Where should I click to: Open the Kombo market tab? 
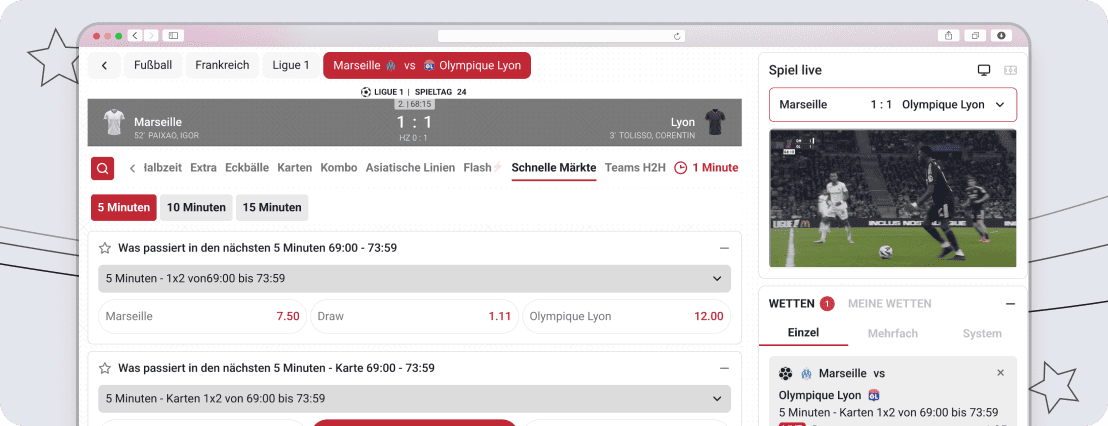pyautogui.click(x=338, y=168)
